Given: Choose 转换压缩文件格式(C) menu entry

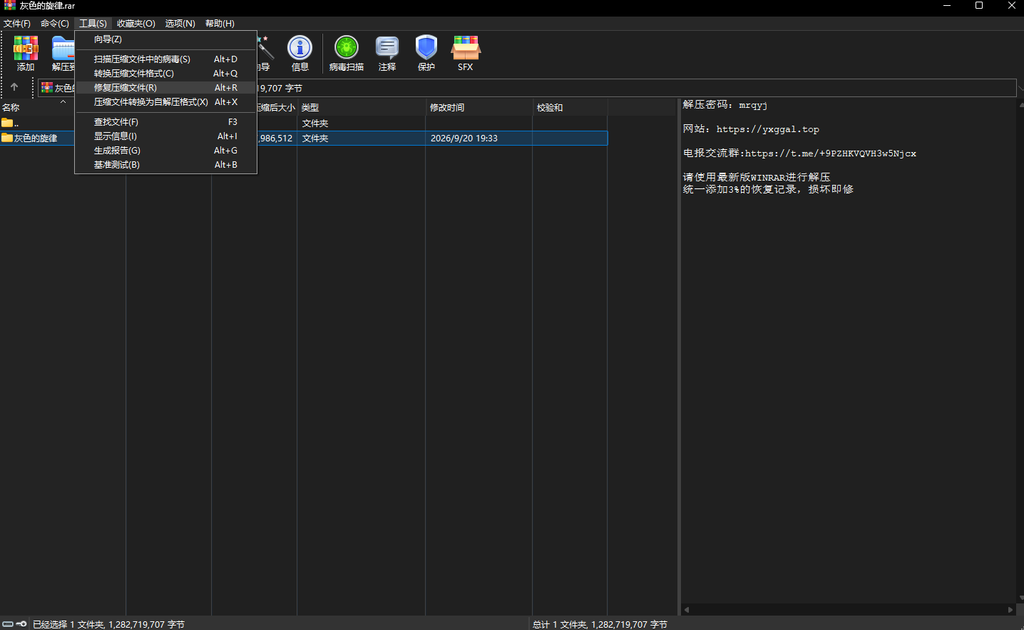Looking at the screenshot, I should pos(166,73).
